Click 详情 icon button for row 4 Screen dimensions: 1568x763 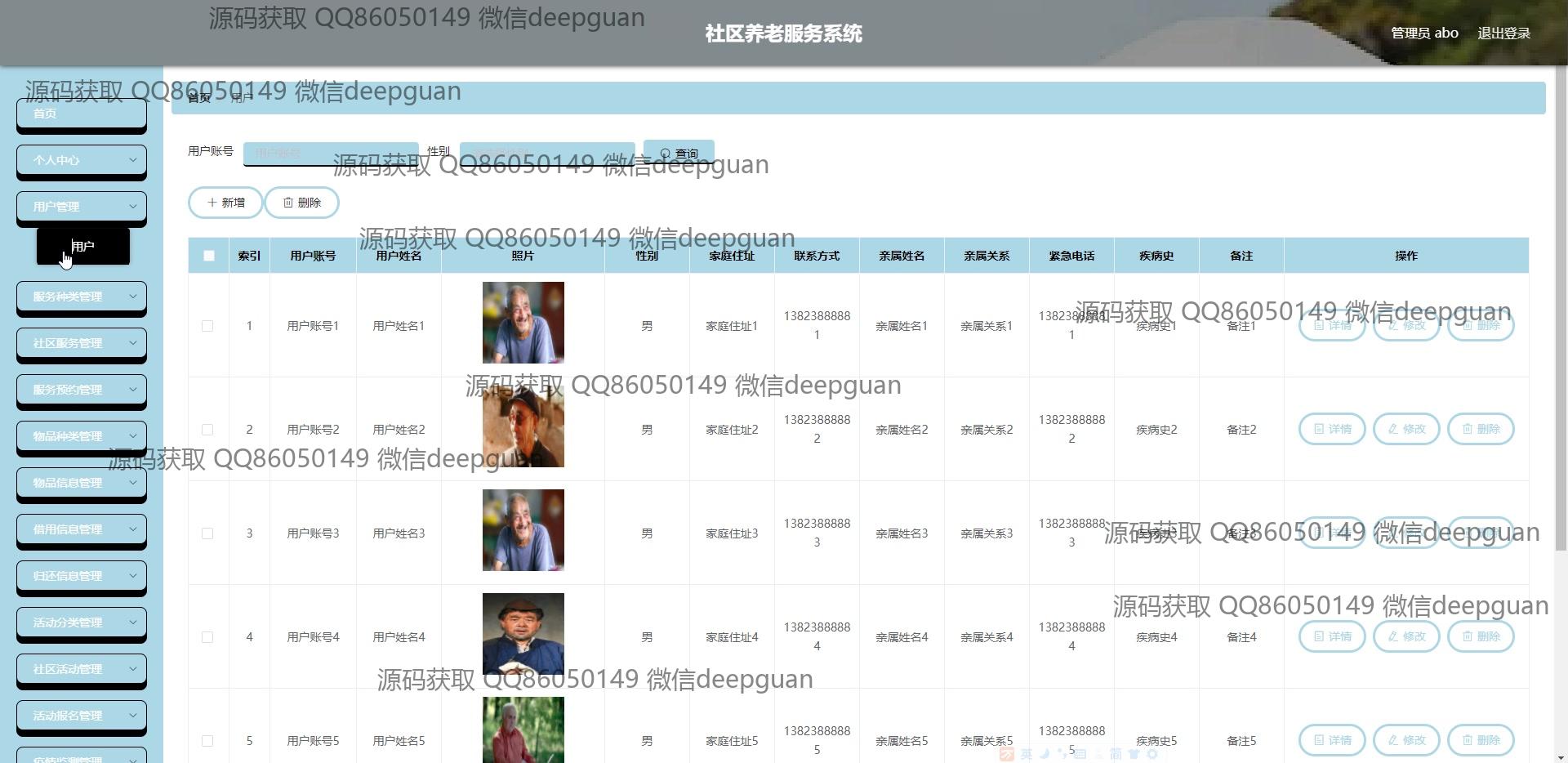pyautogui.click(x=1331, y=636)
